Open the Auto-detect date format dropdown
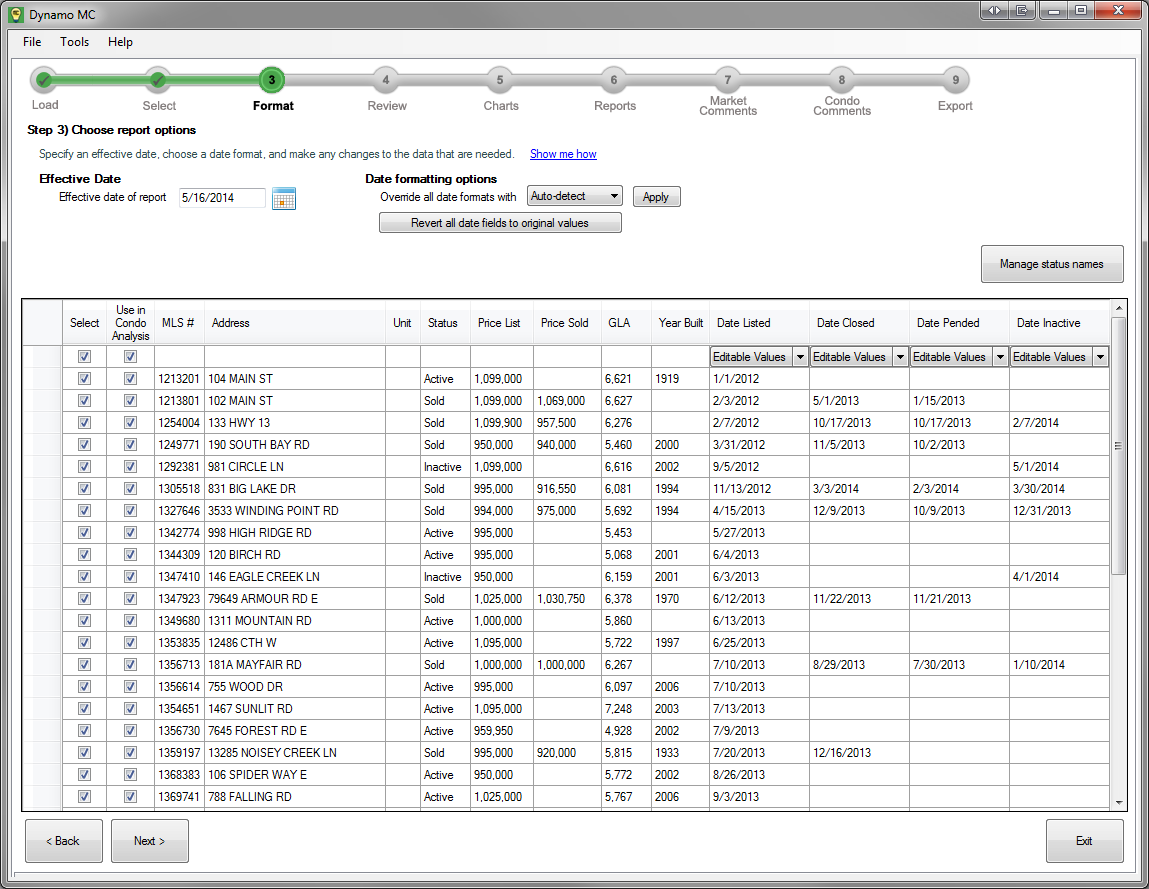Viewport: 1149px width, 889px height. [x=575, y=197]
